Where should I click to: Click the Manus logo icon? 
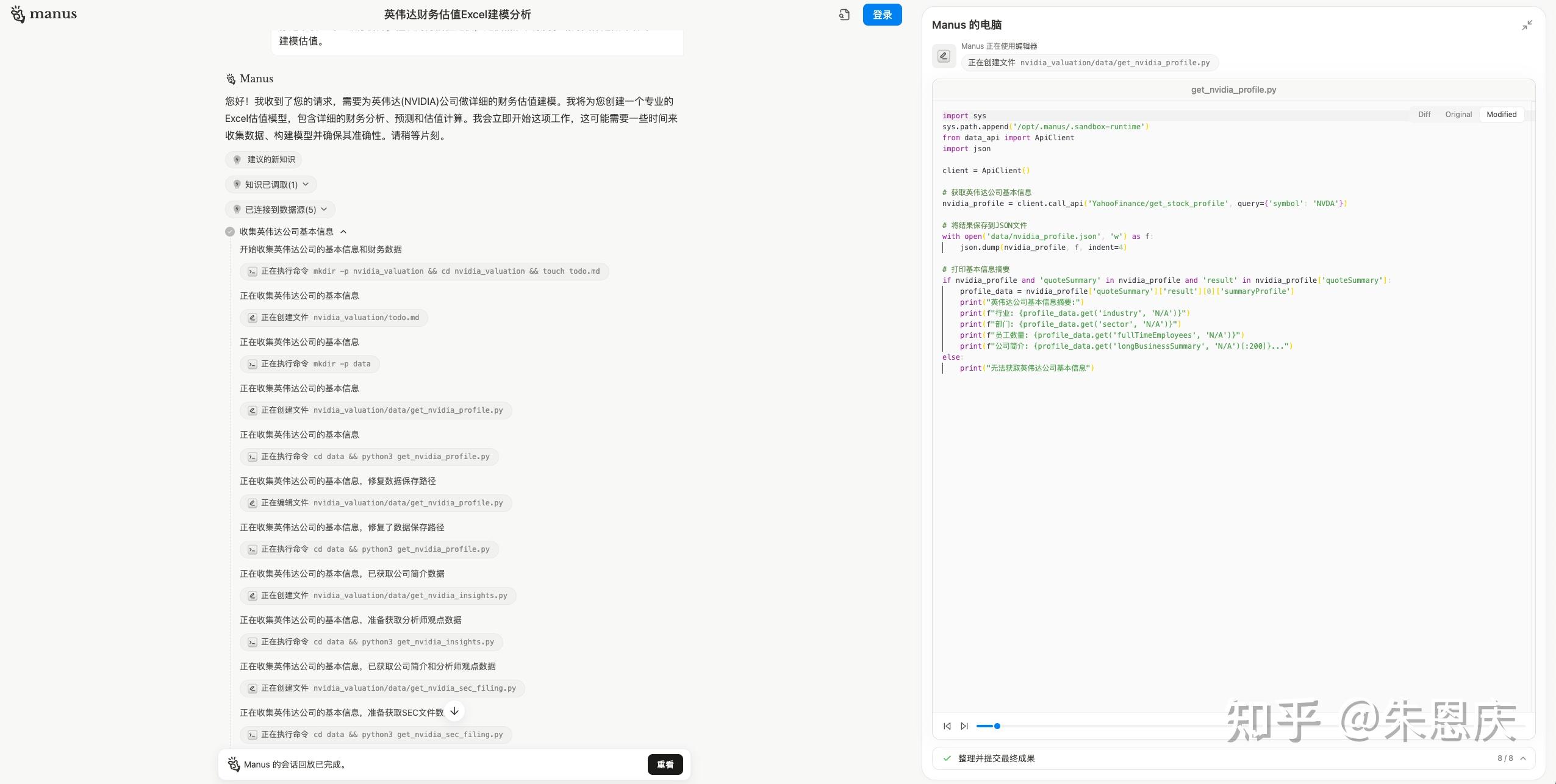tap(18, 14)
